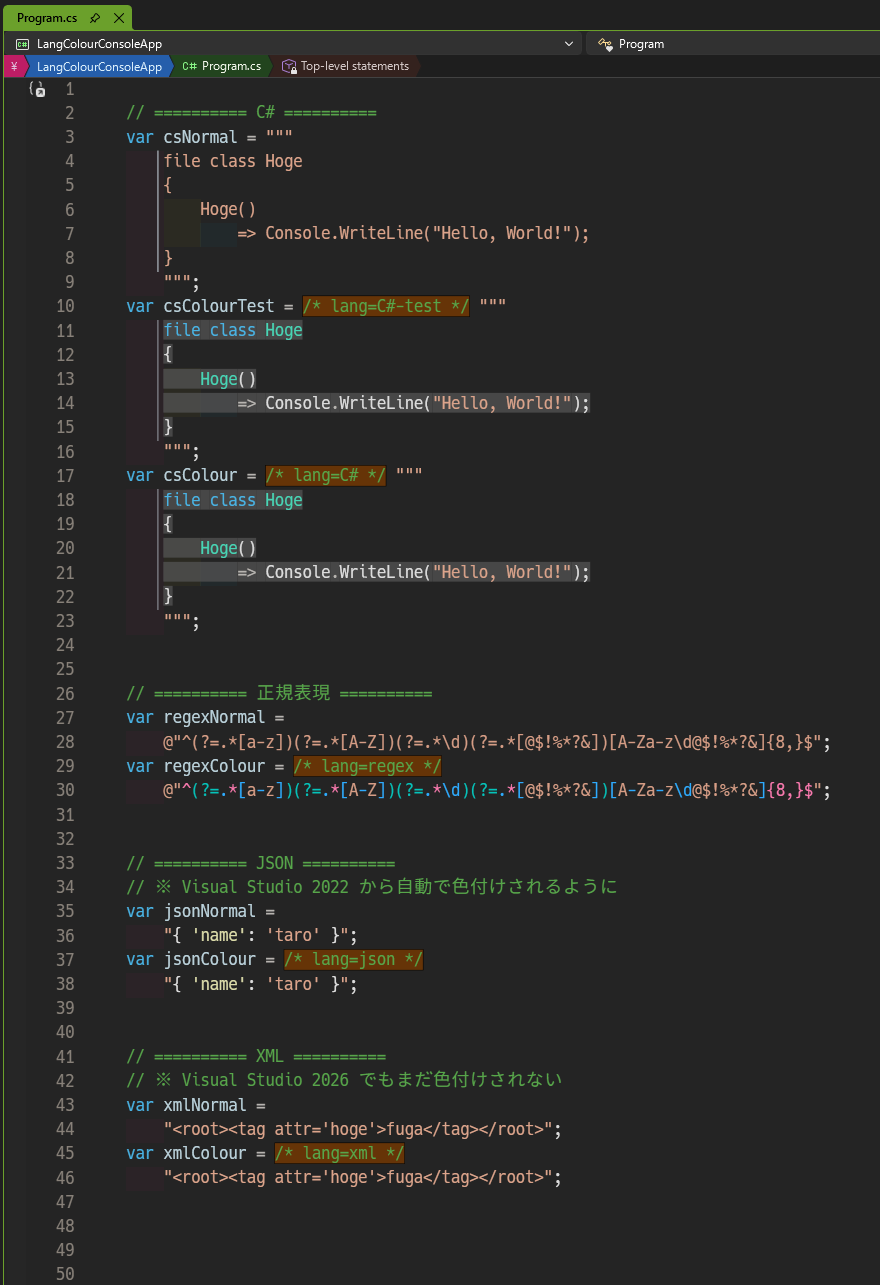Click line number 50 in the gutter

[65, 1274]
